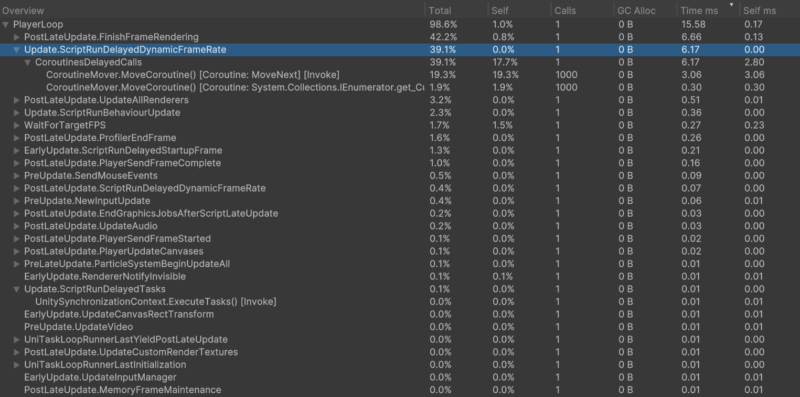Screen dimensions: 800x397
Task: Select PostLateUpdate.FinishFrameRendering row
Action: coord(400,37)
